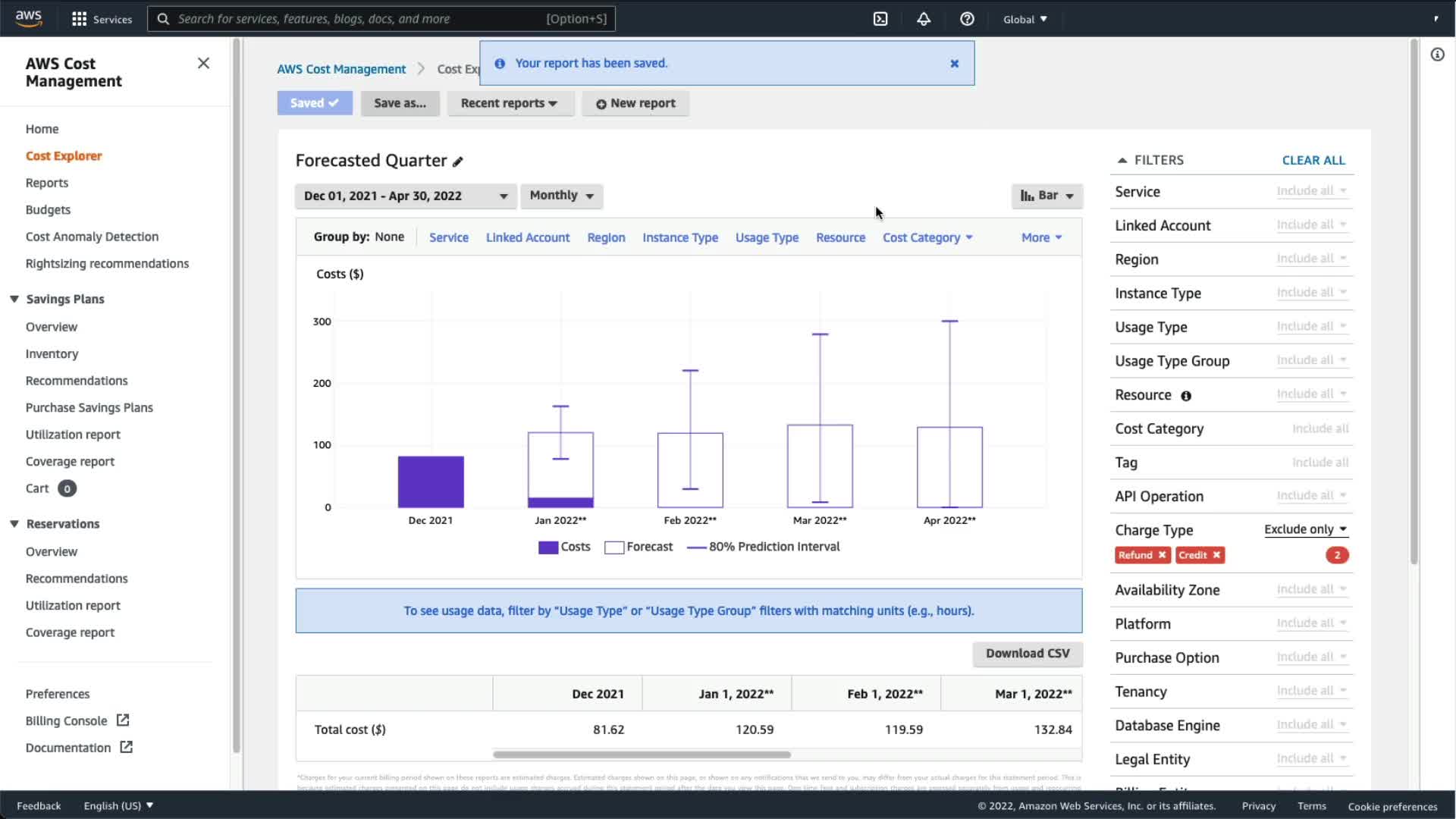Open the notifications bell
The image size is (1456, 819).
click(x=924, y=19)
